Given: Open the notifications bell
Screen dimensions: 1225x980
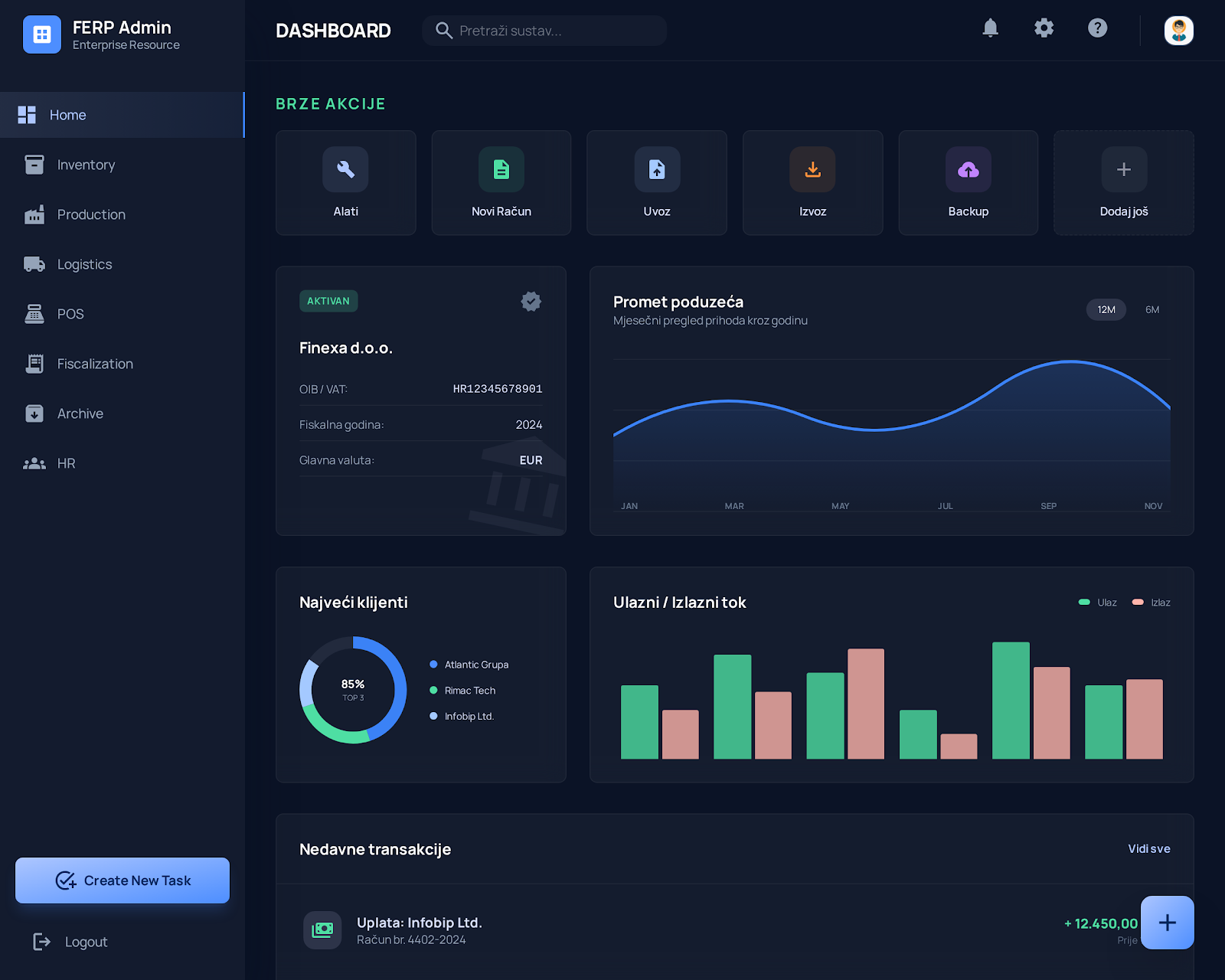Looking at the screenshot, I should pos(990,28).
